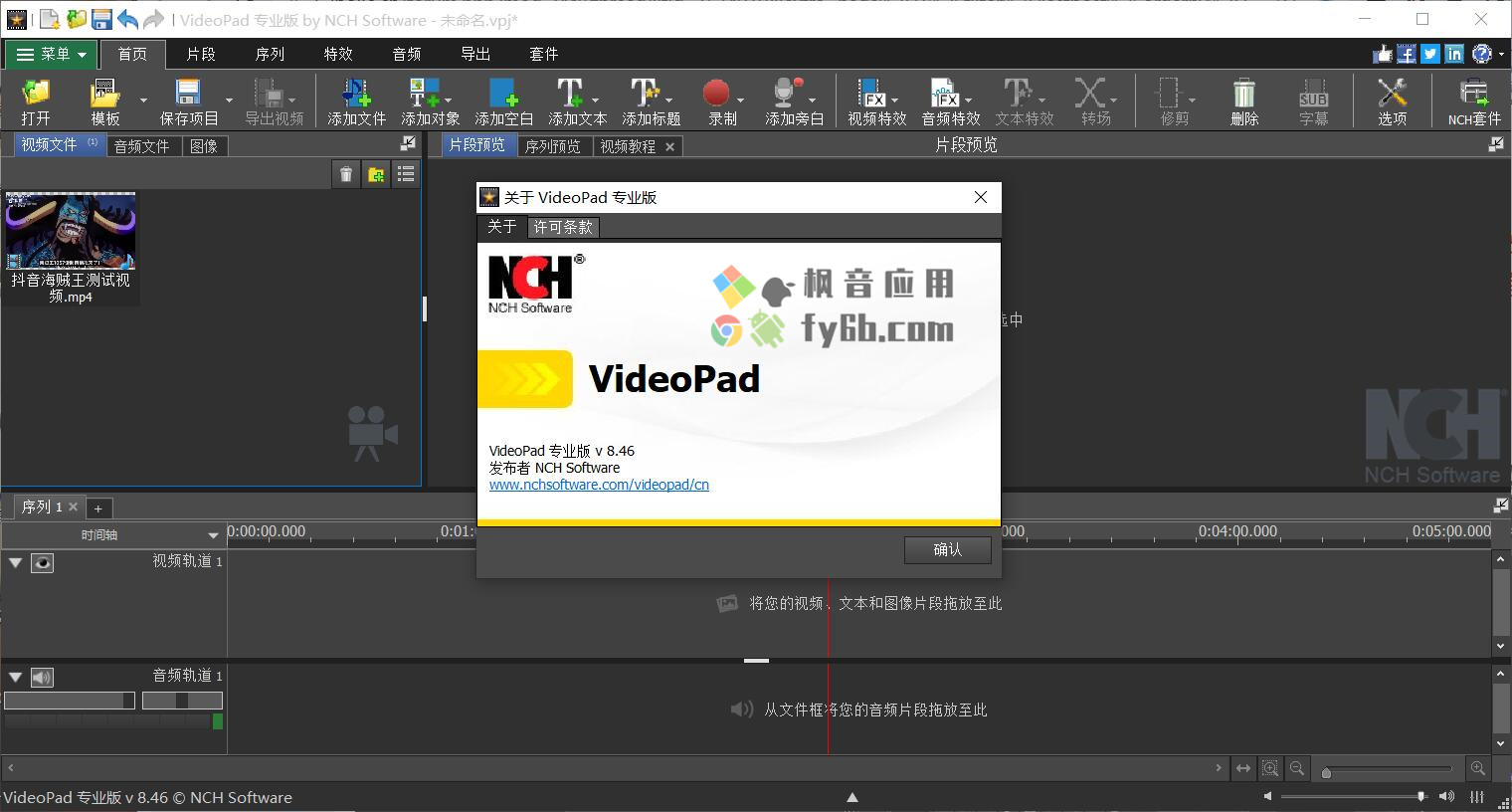Click the 添加对象 add object icon

point(424,94)
